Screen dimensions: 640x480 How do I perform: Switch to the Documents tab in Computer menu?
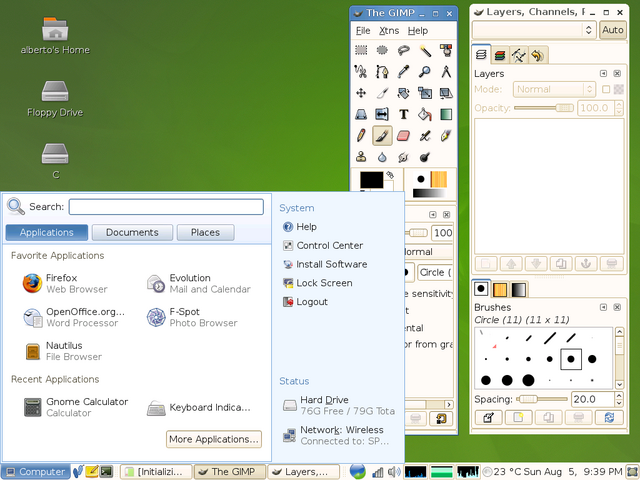(132, 232)
